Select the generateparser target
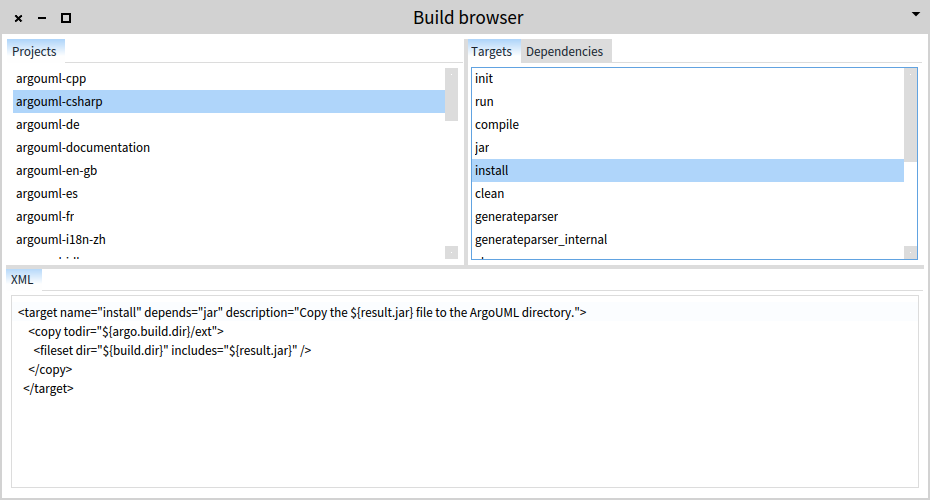The image size is (930, 500). pos(688,217)
